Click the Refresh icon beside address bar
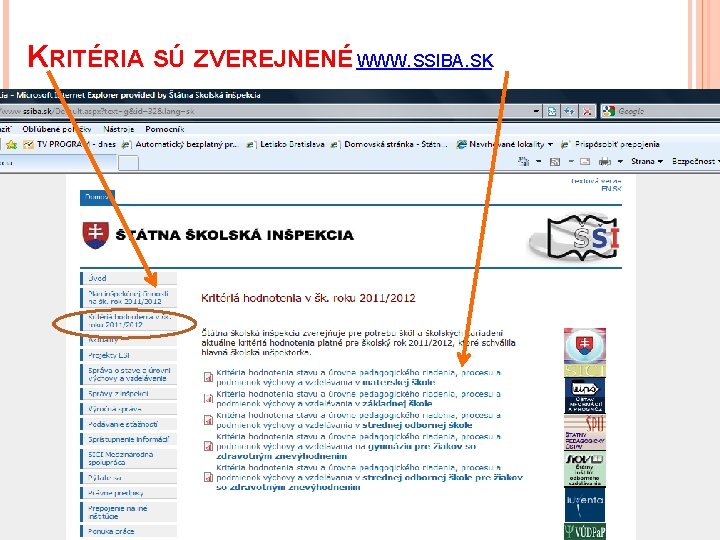720x540 pixels. tap(569, 111)
